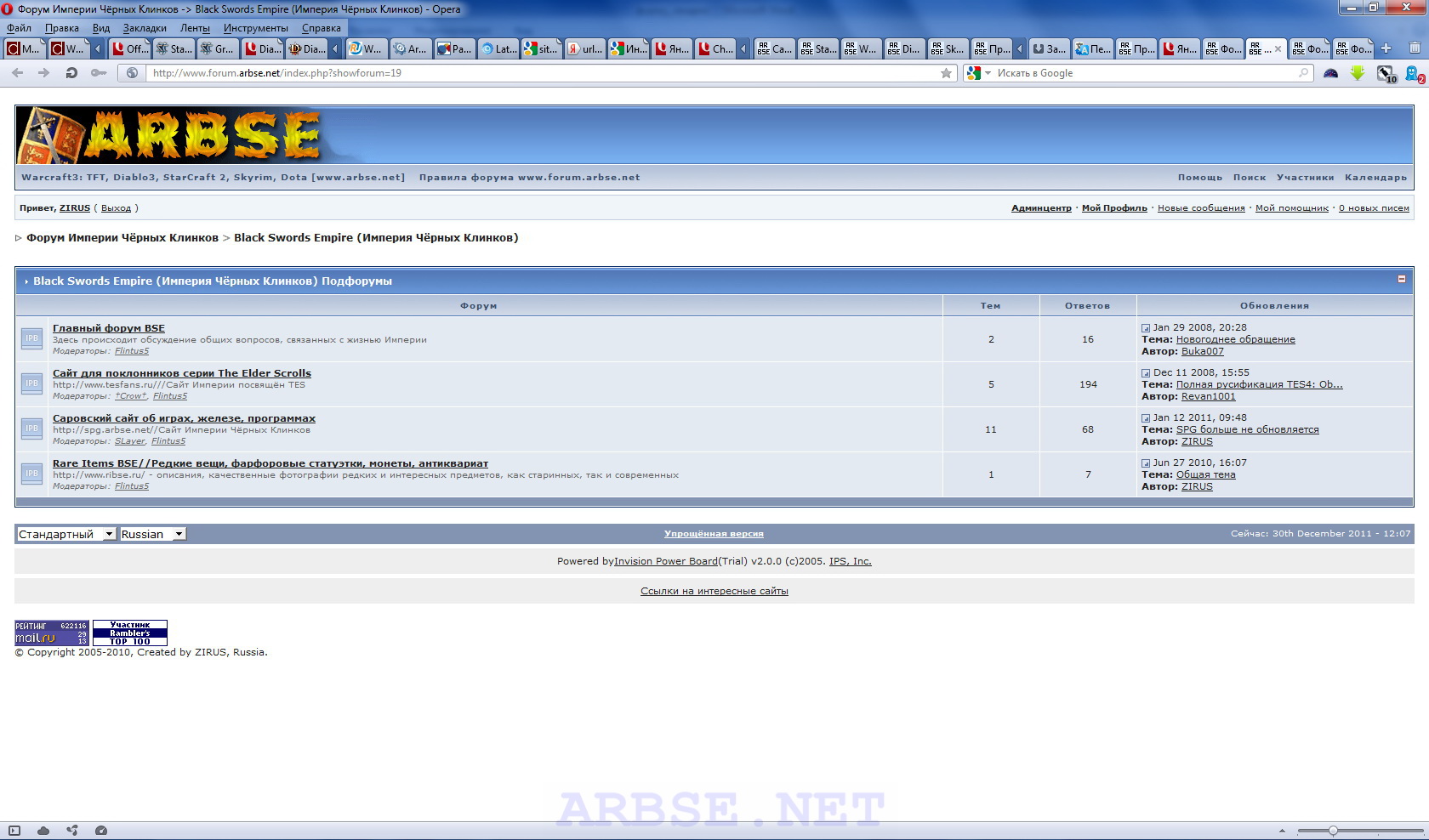Click the globe site info badge
The height and width of the screenshot is (840, 1429).
(x=132, y=73)
